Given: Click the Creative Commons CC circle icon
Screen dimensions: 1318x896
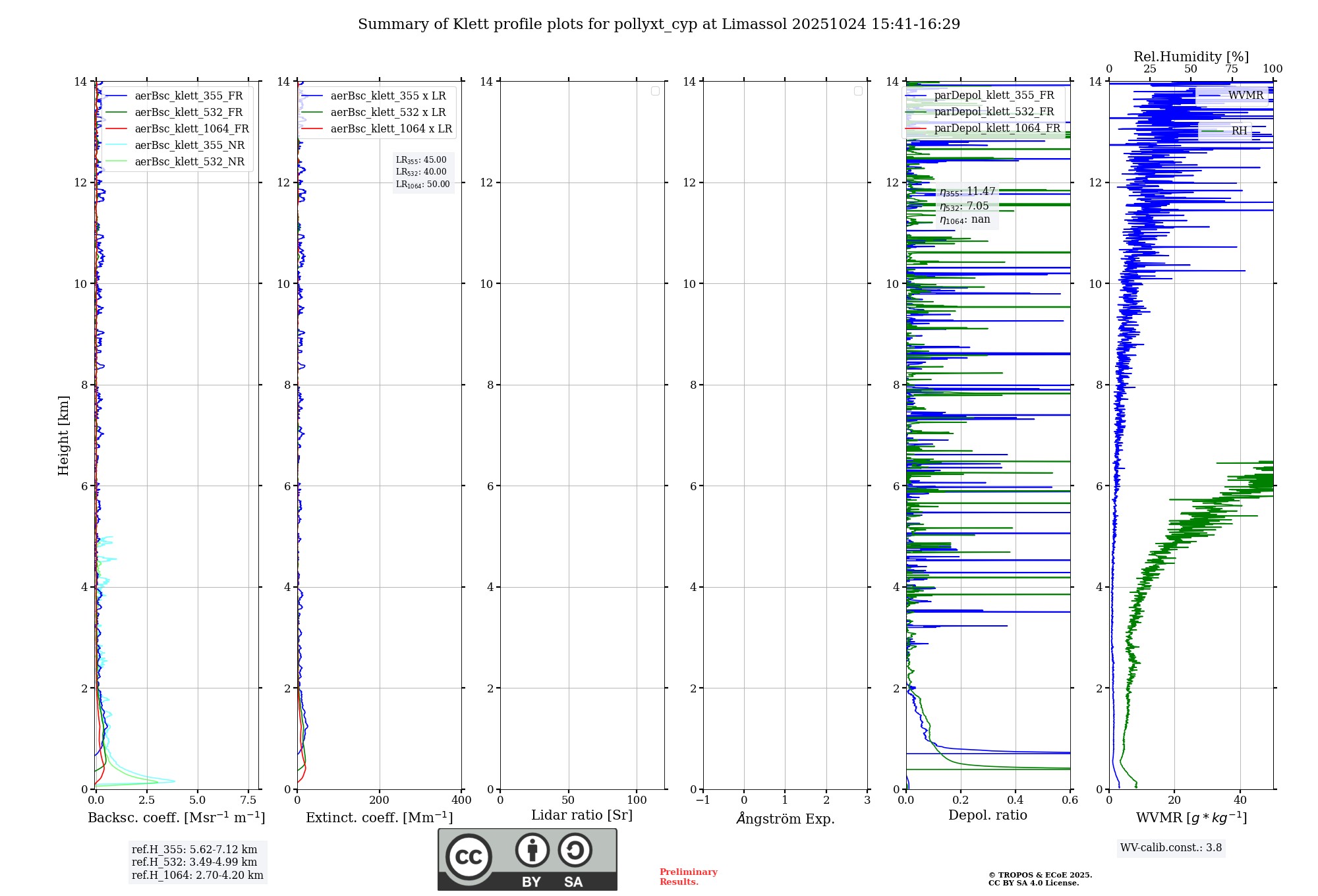Looking at the screenshot, I should (469, 856).
